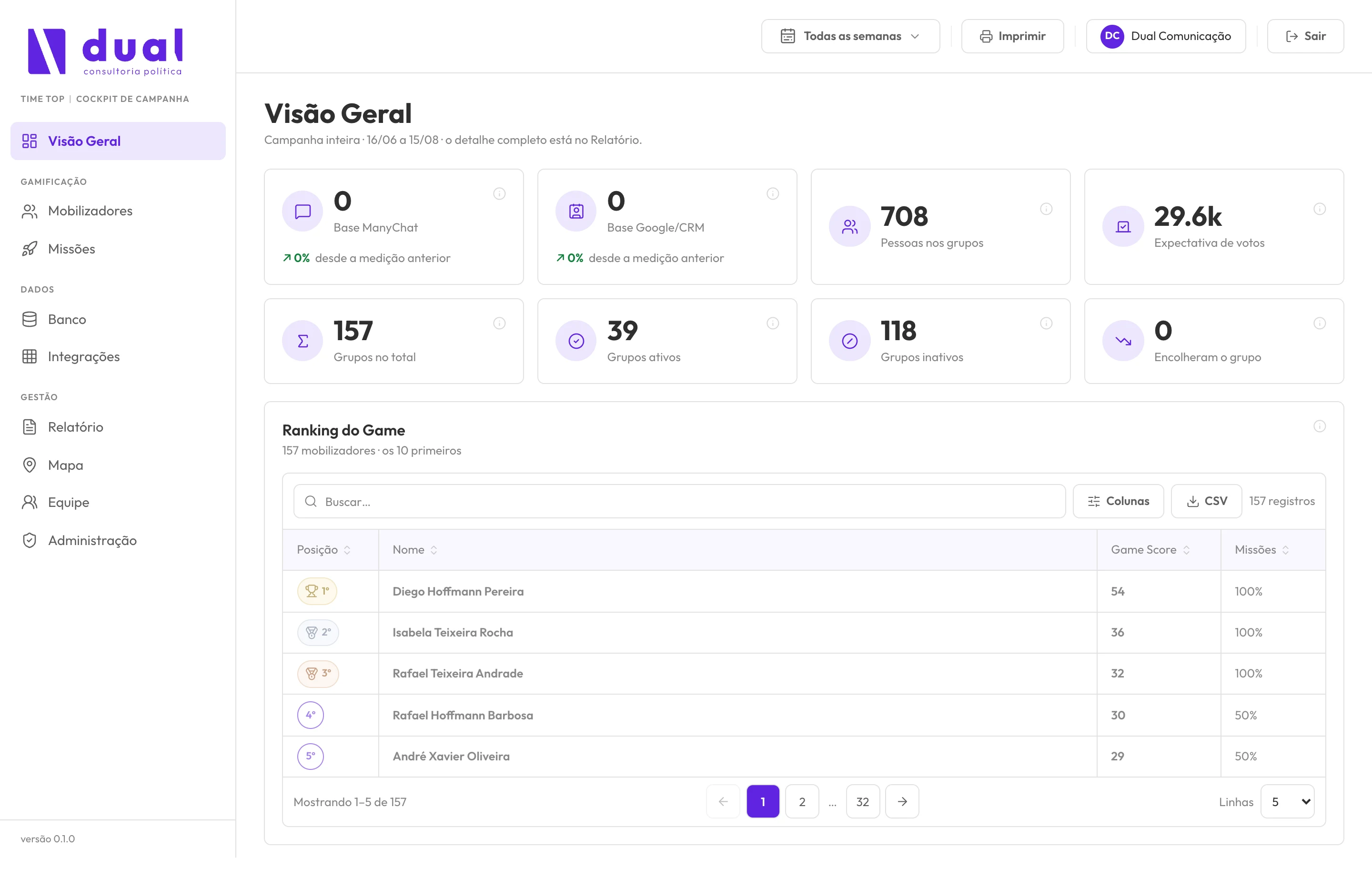Screen dimensions: 1372x869
Task: Download table as CSV
Action: point(1206,502)
